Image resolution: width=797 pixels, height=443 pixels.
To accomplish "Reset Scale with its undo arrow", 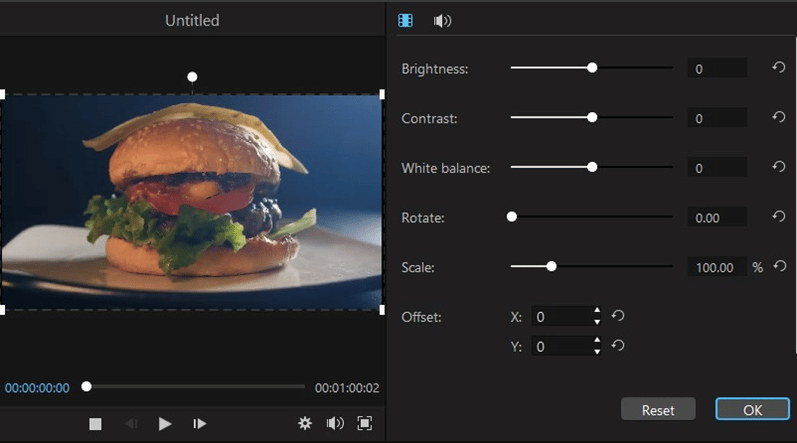I will coord(779,267).
